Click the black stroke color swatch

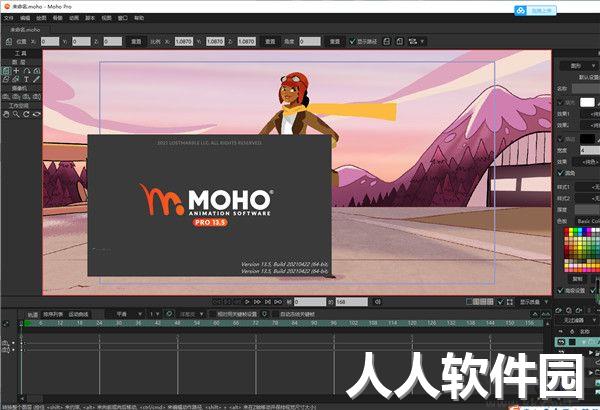587,139
